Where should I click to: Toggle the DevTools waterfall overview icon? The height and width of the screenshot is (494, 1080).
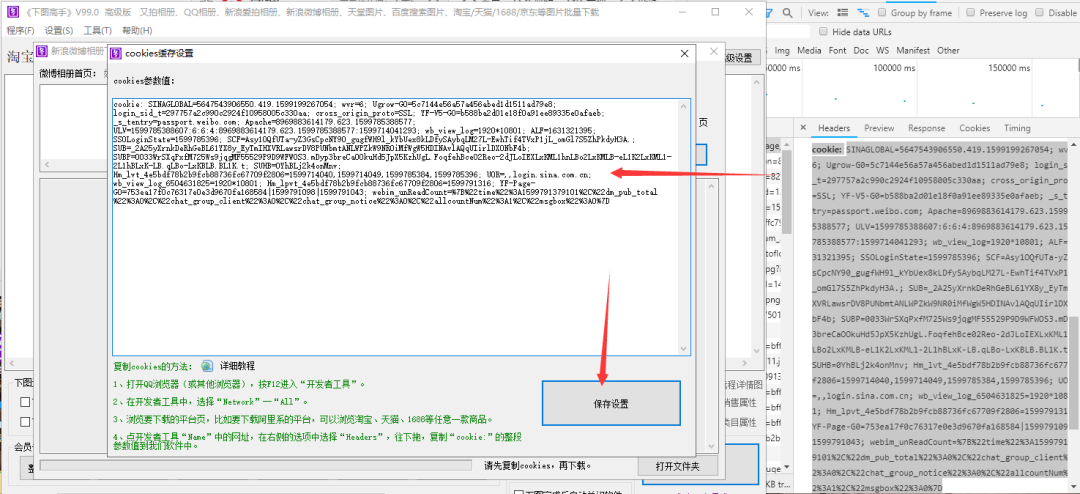862,12
